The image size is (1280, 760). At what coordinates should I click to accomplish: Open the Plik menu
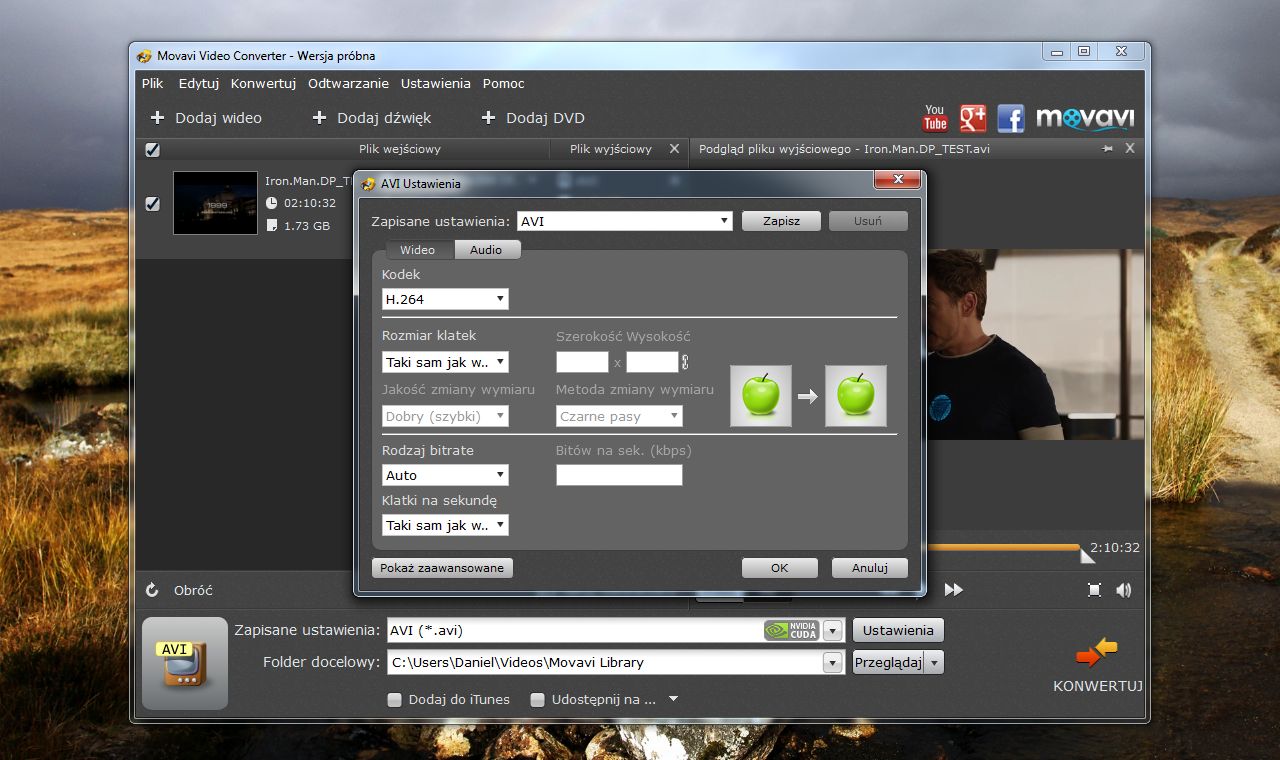(x=152, y=84)
